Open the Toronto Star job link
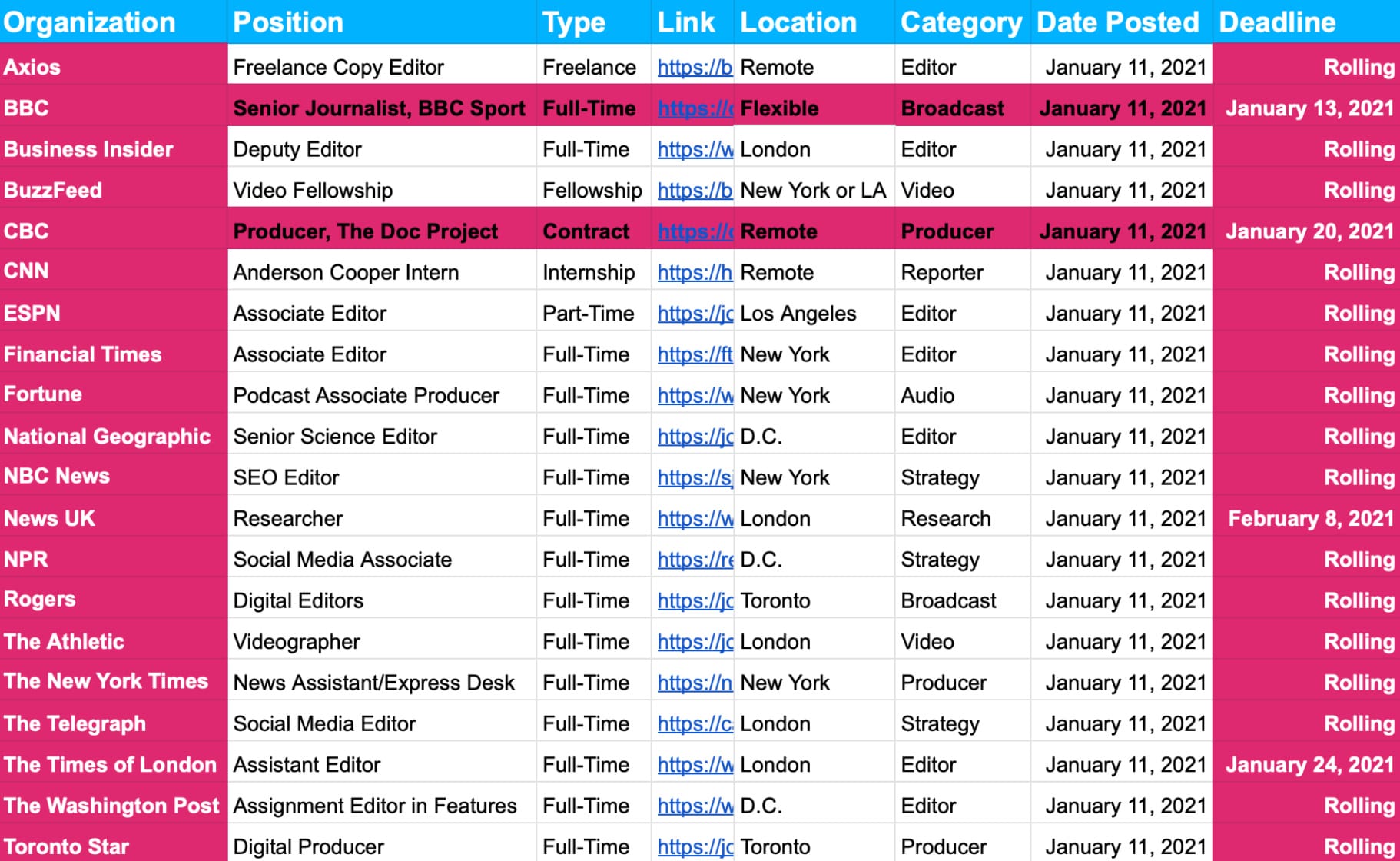 tap(694, 846)
